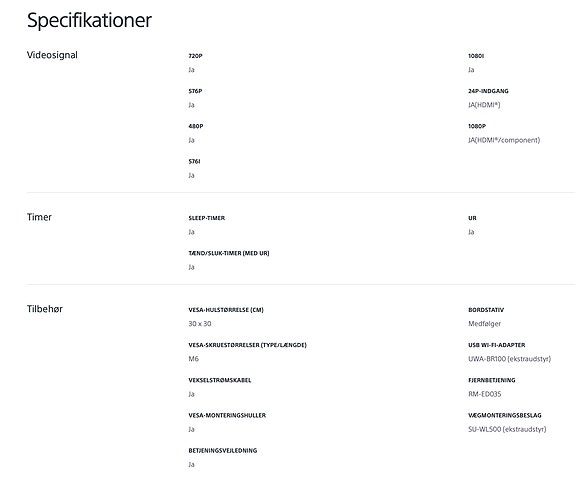Click the SLEEP-TIMER label

[206, 218]
